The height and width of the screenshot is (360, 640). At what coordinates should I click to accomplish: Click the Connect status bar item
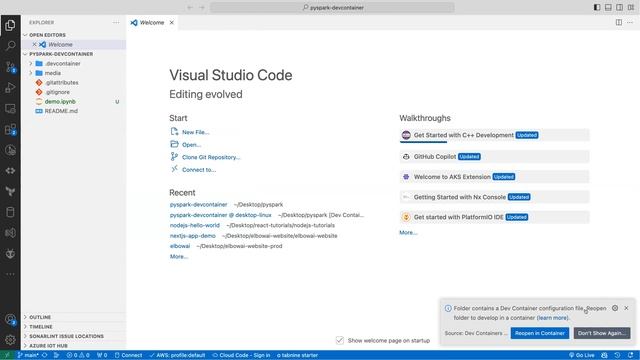coord(128,355)
